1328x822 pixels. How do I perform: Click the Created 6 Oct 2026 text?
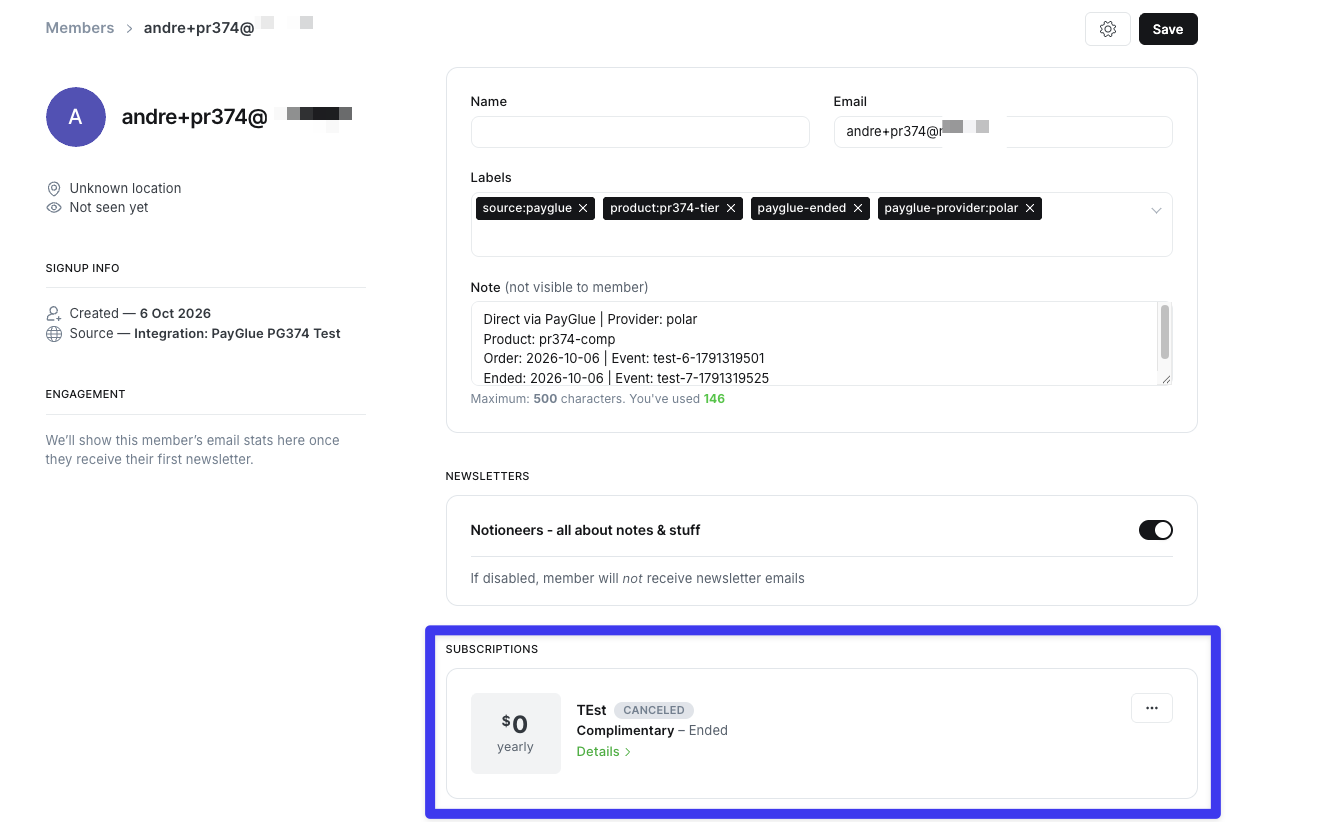pyautogui.click(x=140, y=314)
